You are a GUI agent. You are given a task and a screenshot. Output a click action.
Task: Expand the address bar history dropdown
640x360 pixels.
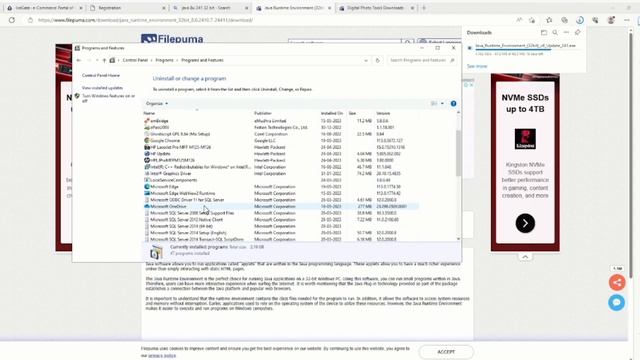366,60
